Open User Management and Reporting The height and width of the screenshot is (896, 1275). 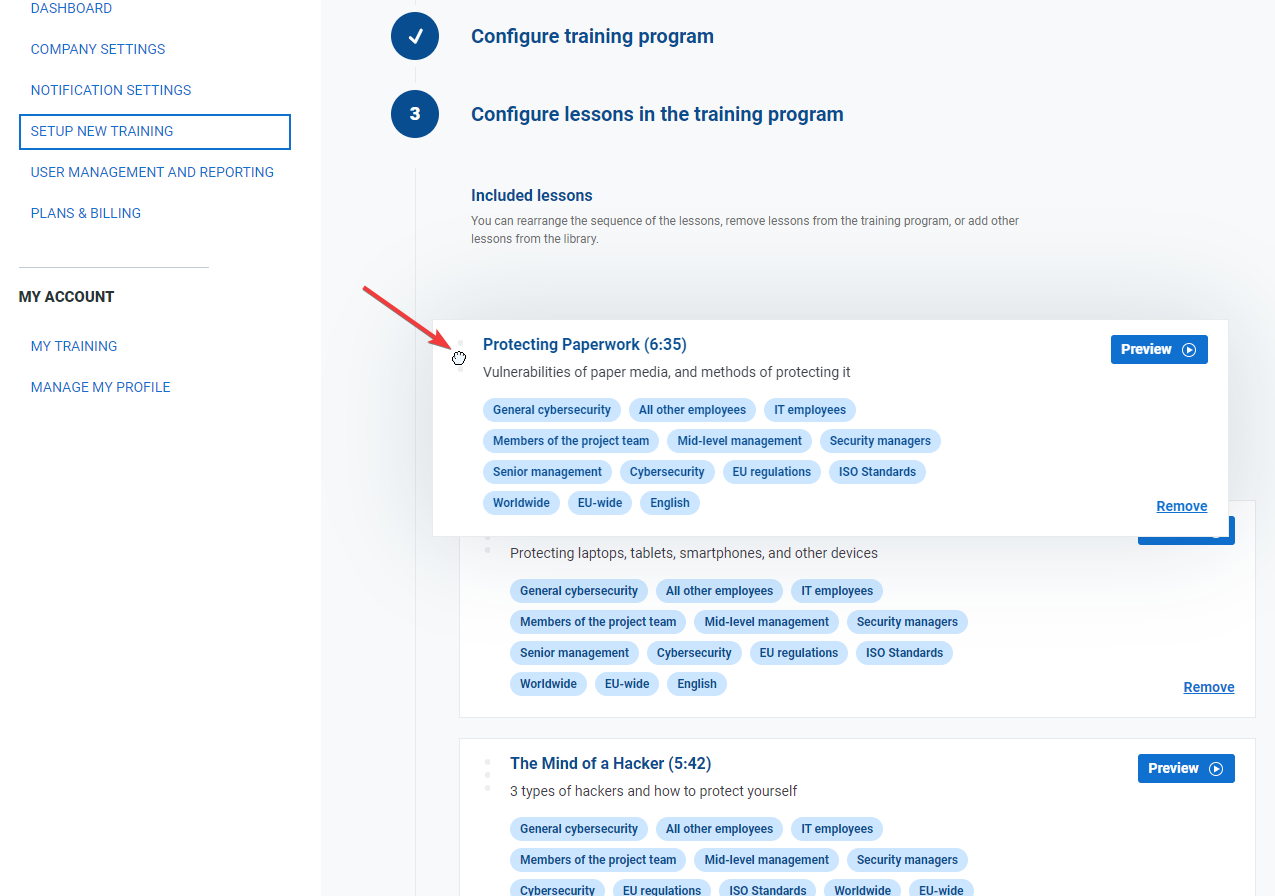point(152,172)
